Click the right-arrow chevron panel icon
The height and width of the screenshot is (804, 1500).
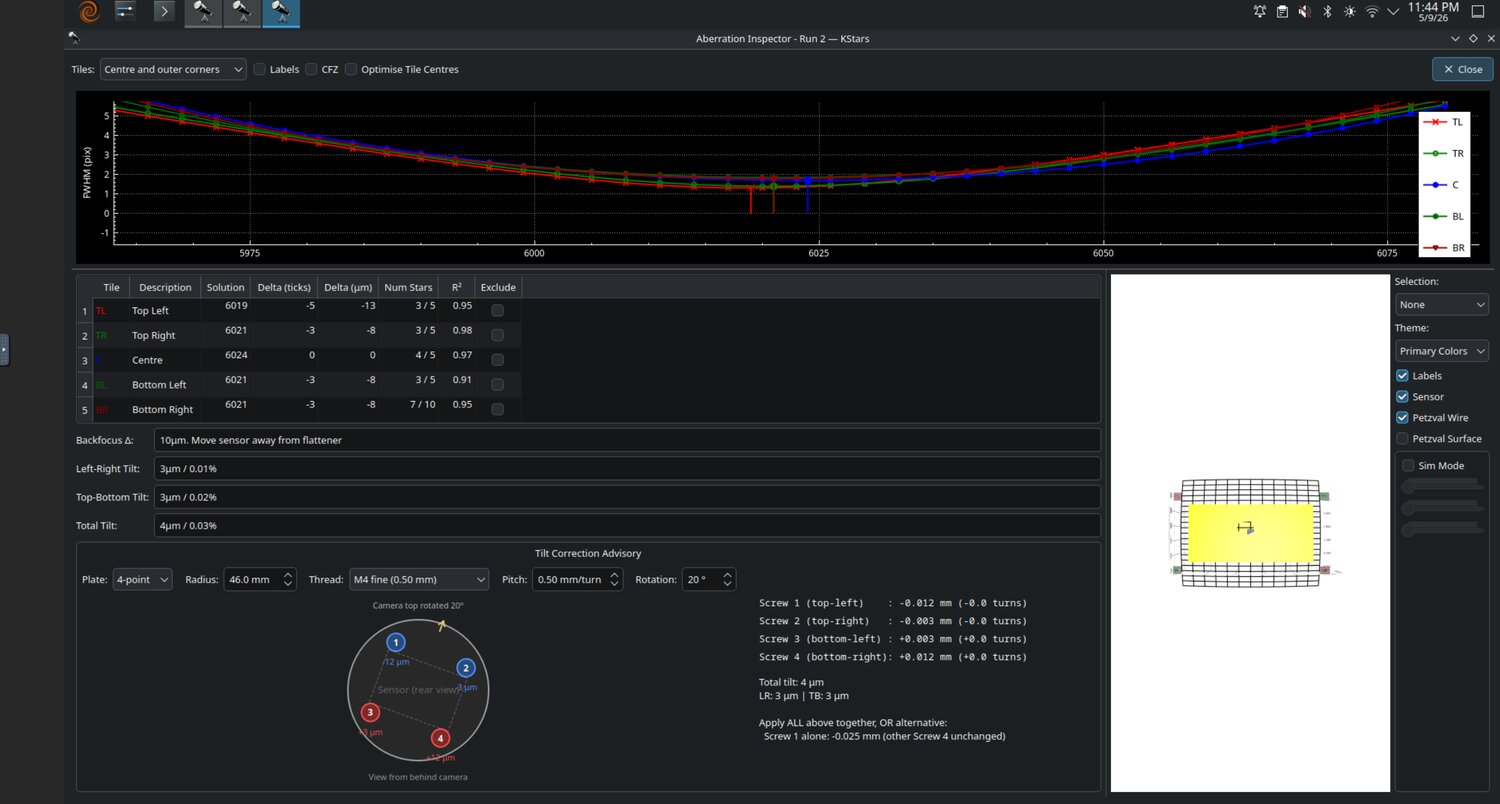pyautogui.click(x=164, y=12)
